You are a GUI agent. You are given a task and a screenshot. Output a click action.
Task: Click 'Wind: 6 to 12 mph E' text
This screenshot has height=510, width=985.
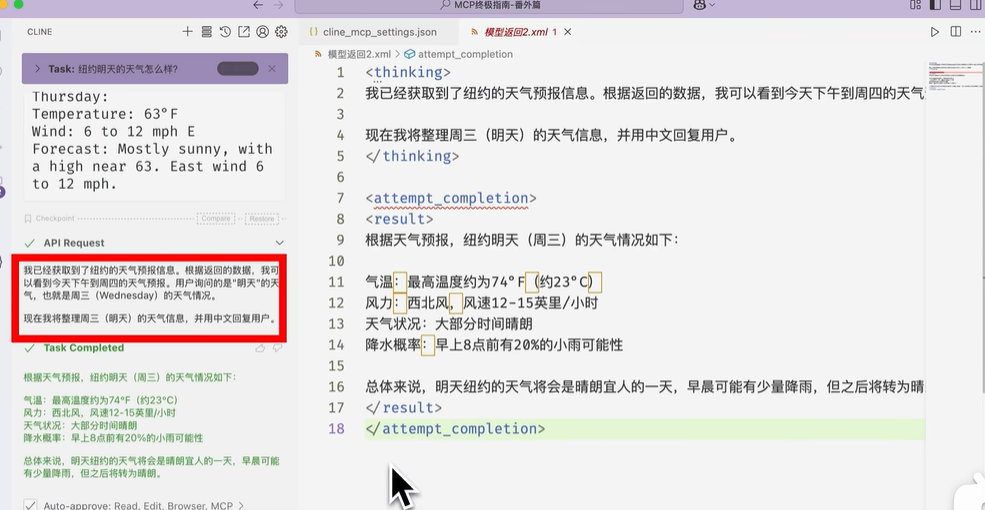[113, 132]
